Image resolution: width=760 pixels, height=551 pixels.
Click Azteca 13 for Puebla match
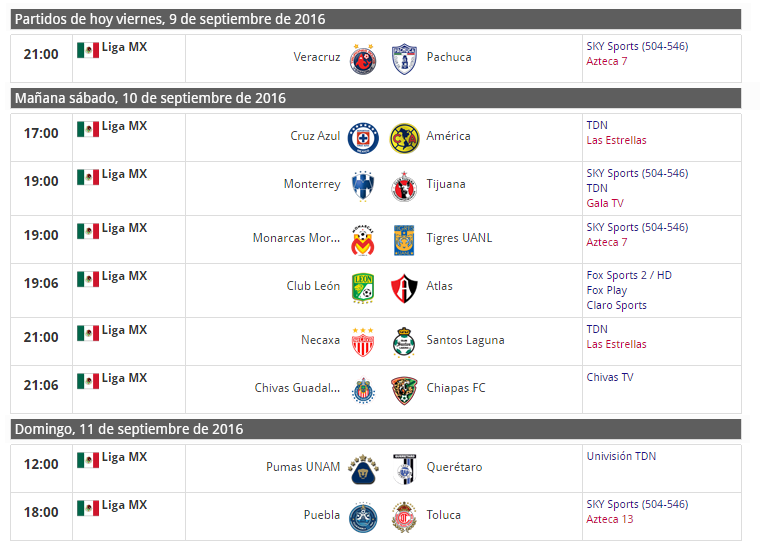coord(610,519)
